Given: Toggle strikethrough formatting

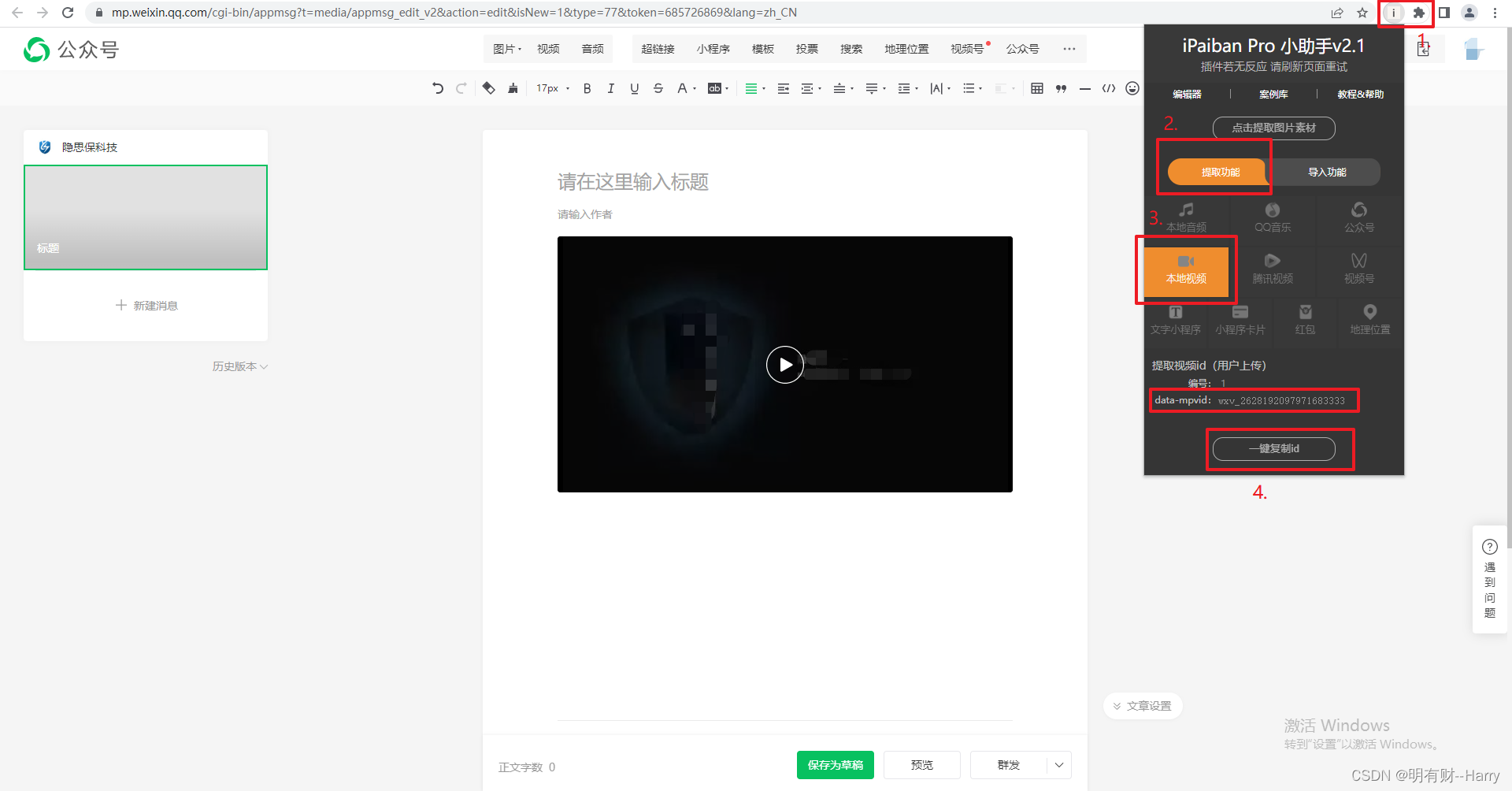Looking at the screenshot, I should coord(658,88).
